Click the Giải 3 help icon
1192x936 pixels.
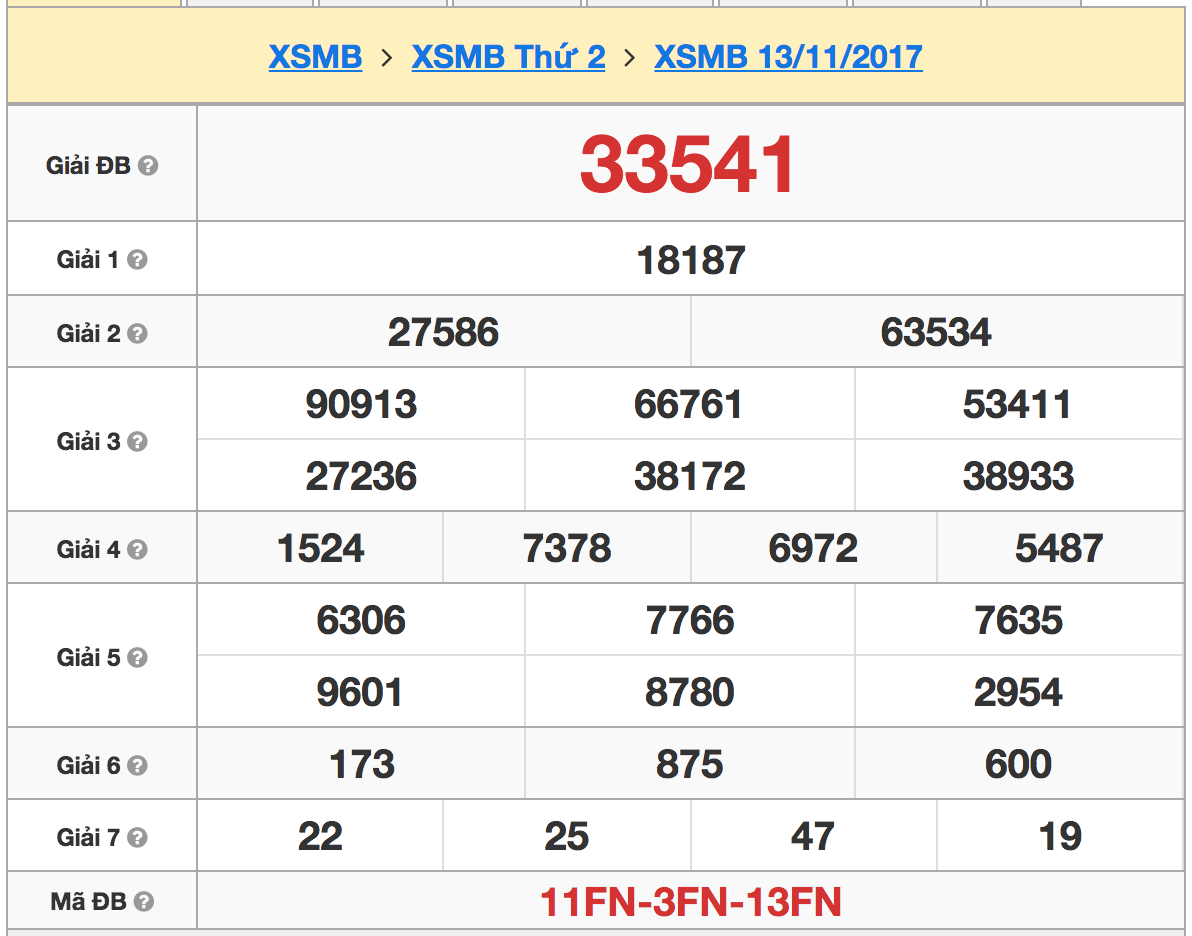[138, 442]
